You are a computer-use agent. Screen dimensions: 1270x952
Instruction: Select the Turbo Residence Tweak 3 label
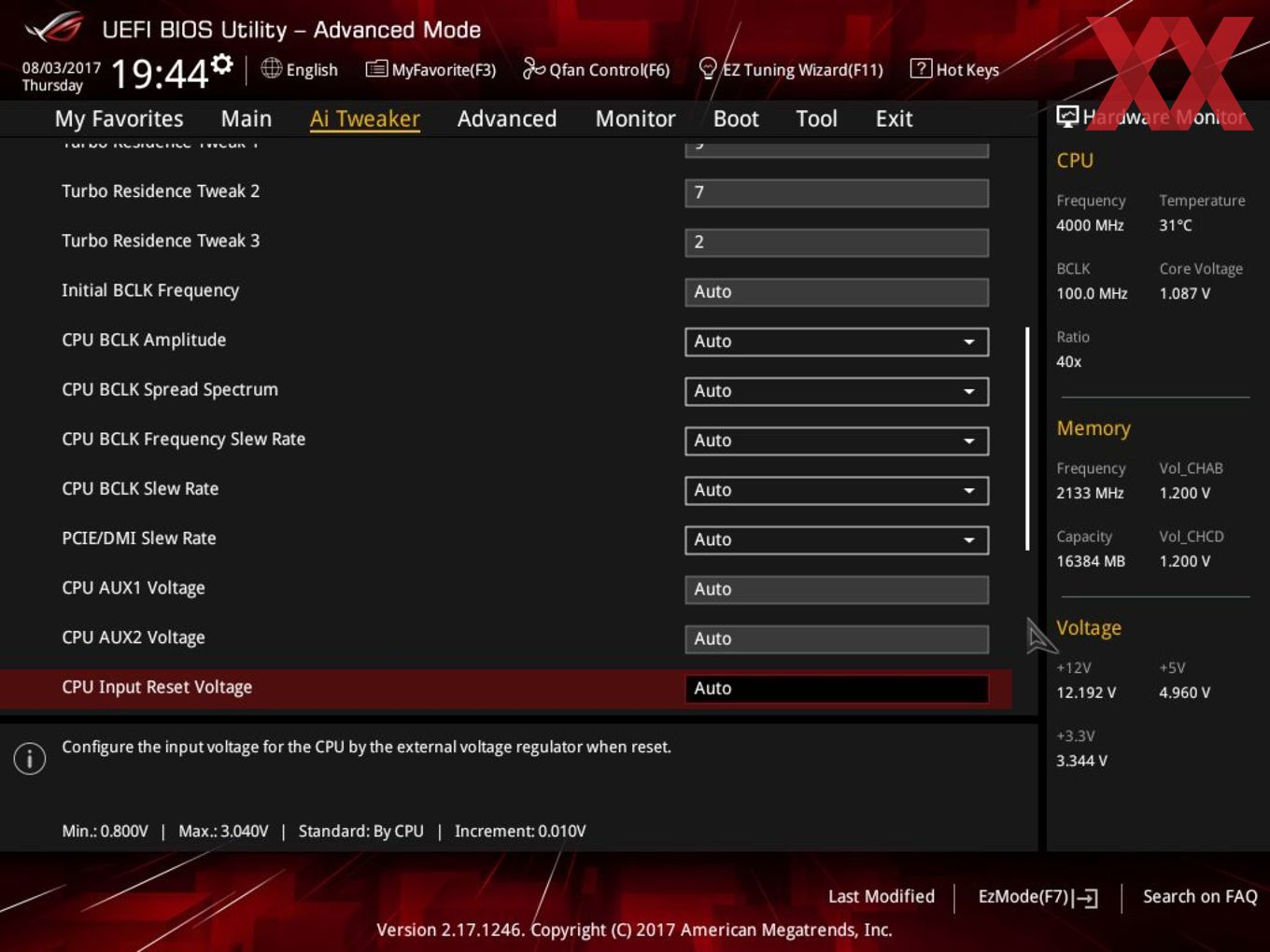161,241
